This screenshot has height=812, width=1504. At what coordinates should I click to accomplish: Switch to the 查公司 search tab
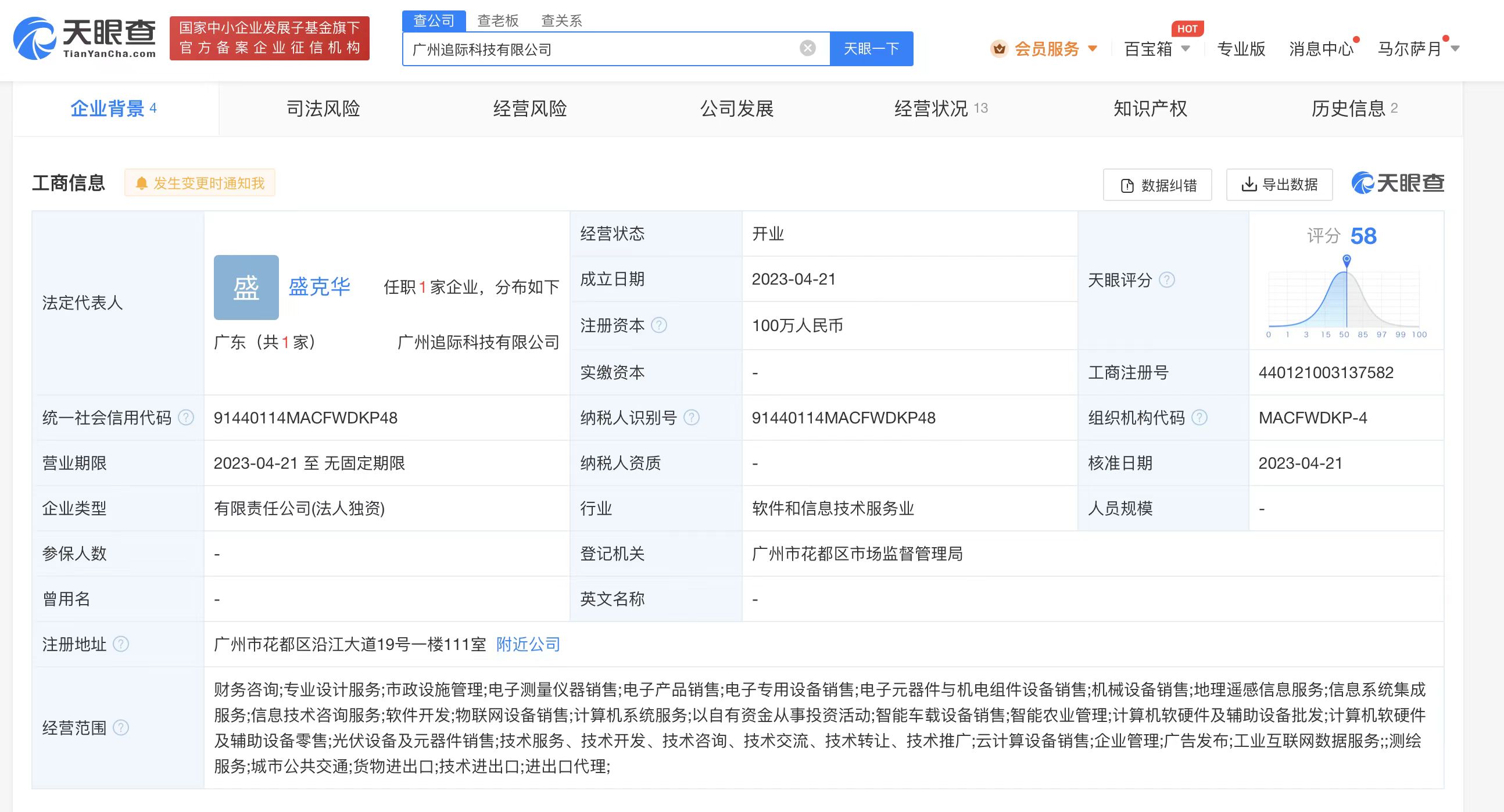(x=434, y=21)
